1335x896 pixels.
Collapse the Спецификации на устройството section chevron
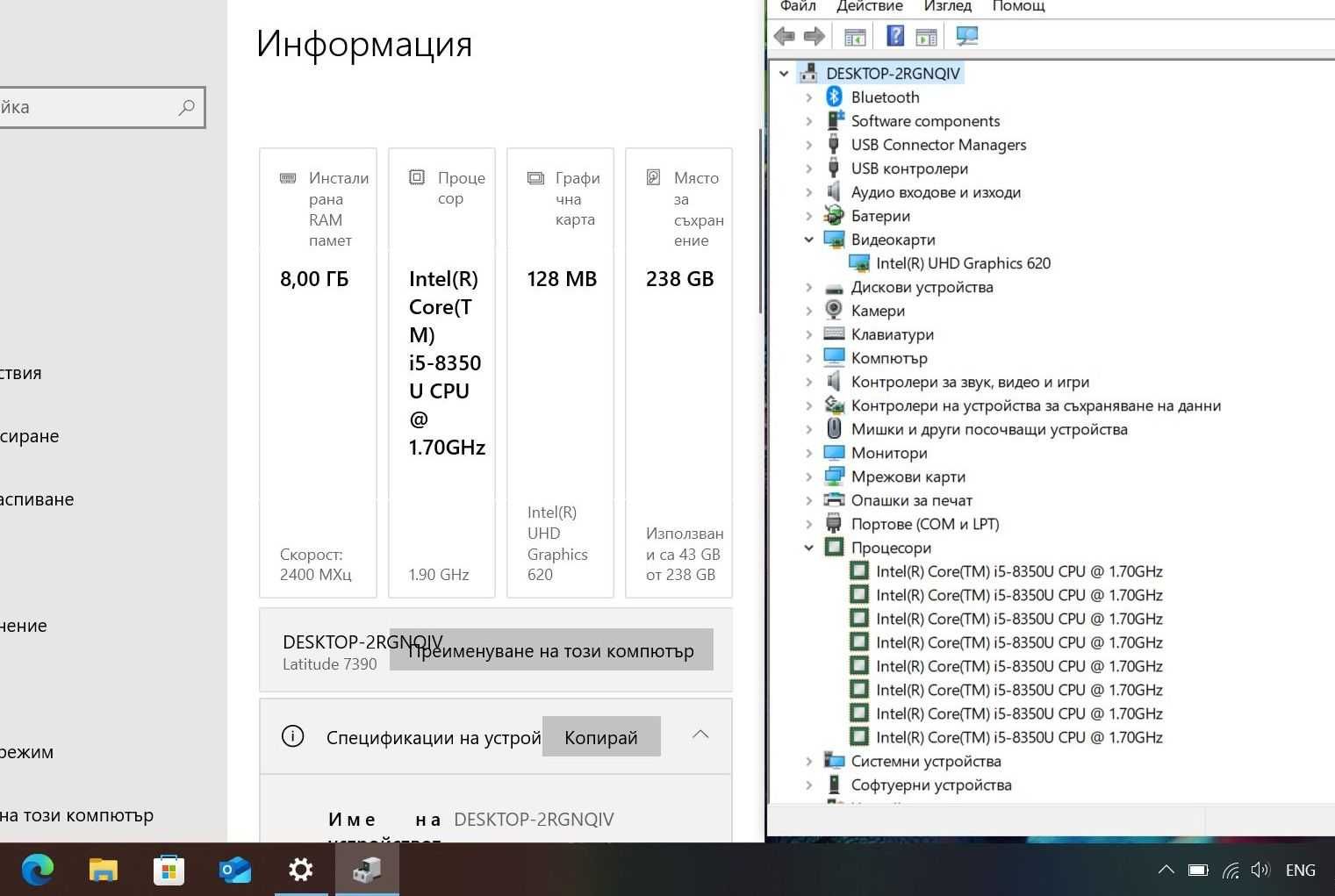coord(700,735)
